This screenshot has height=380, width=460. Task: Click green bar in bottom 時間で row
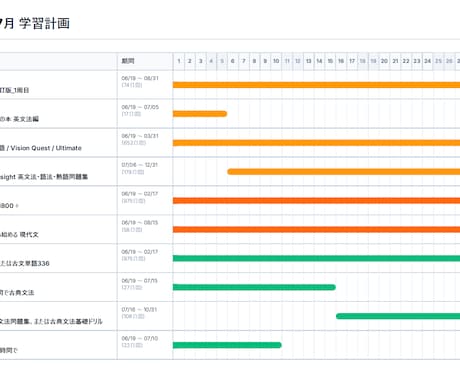pyautogui.click(x=227, y=345)
